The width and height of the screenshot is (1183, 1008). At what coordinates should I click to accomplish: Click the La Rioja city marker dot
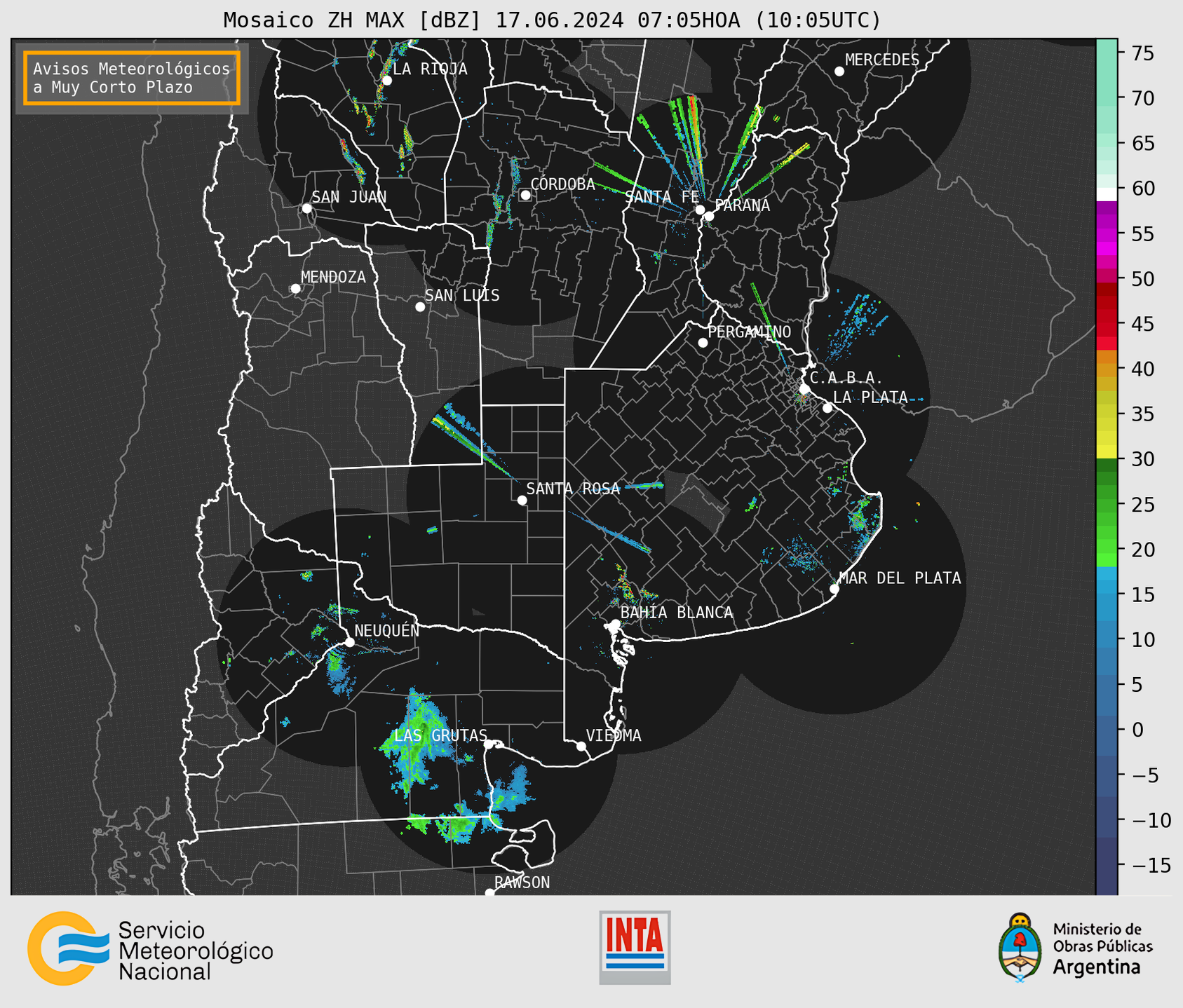[x=386, y=81]
